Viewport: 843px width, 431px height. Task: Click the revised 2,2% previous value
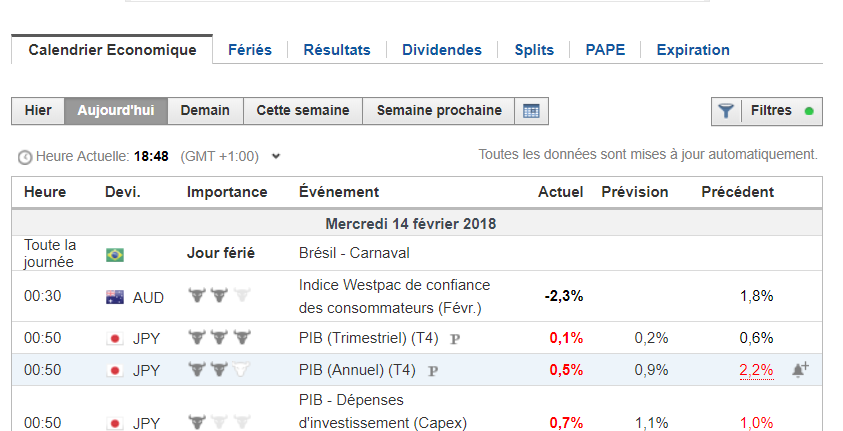pos(756,370)
